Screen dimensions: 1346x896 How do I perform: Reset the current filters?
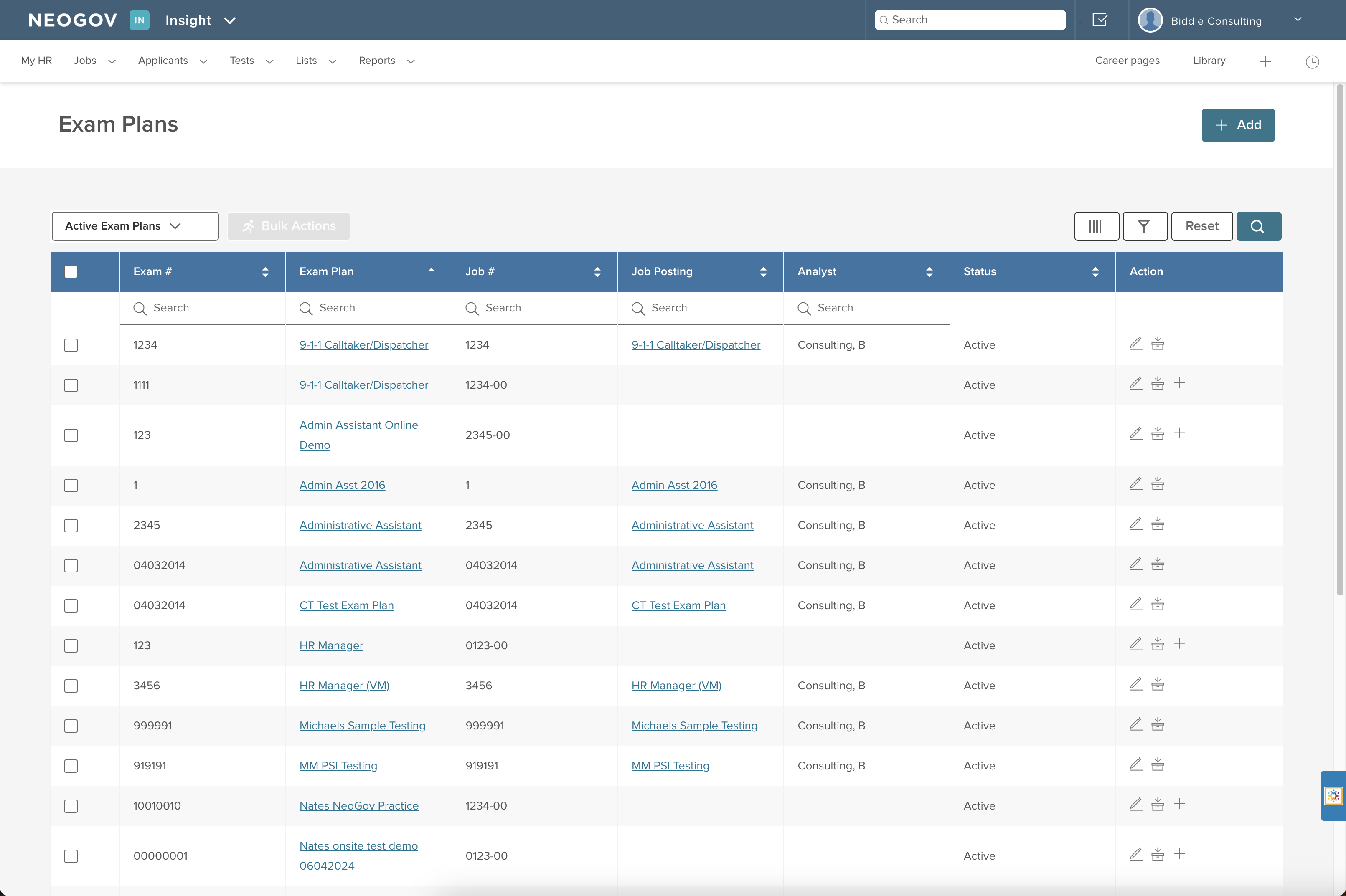(1200, 225)
